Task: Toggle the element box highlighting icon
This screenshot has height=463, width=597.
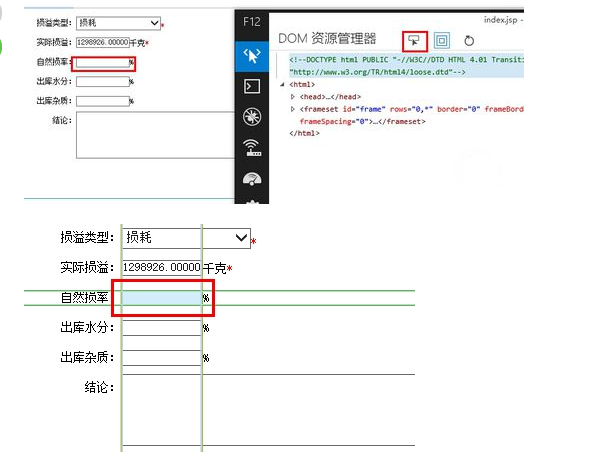Action: point(442,40)
